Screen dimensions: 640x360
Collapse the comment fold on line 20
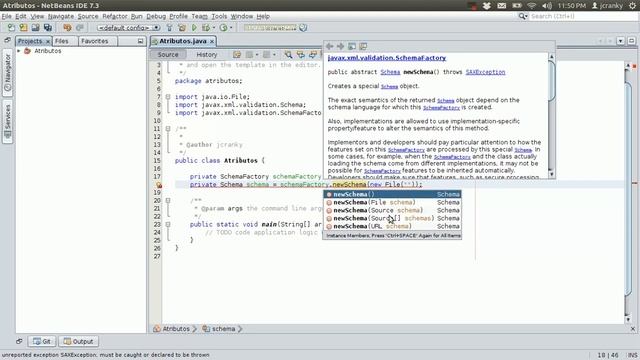point(168,200)
